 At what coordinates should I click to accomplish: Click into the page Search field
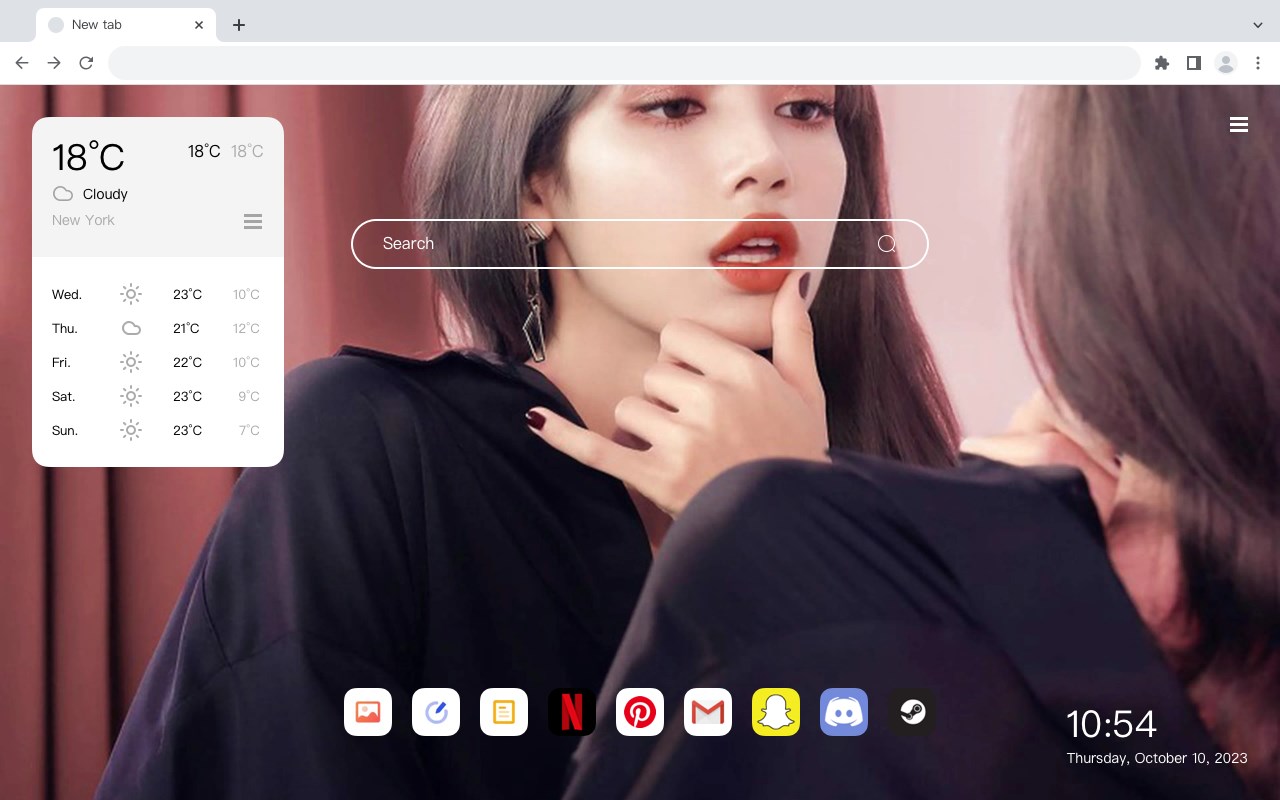640,244
